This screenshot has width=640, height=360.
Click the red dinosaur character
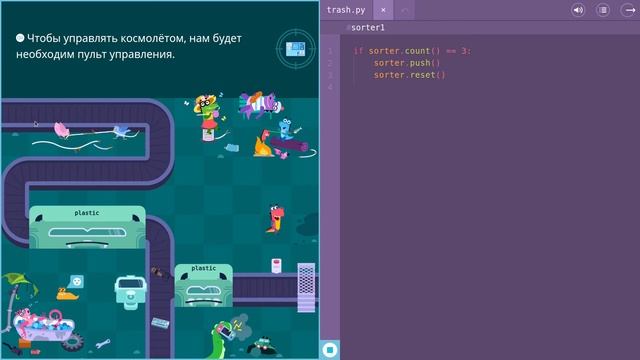(x=276, y=219)
